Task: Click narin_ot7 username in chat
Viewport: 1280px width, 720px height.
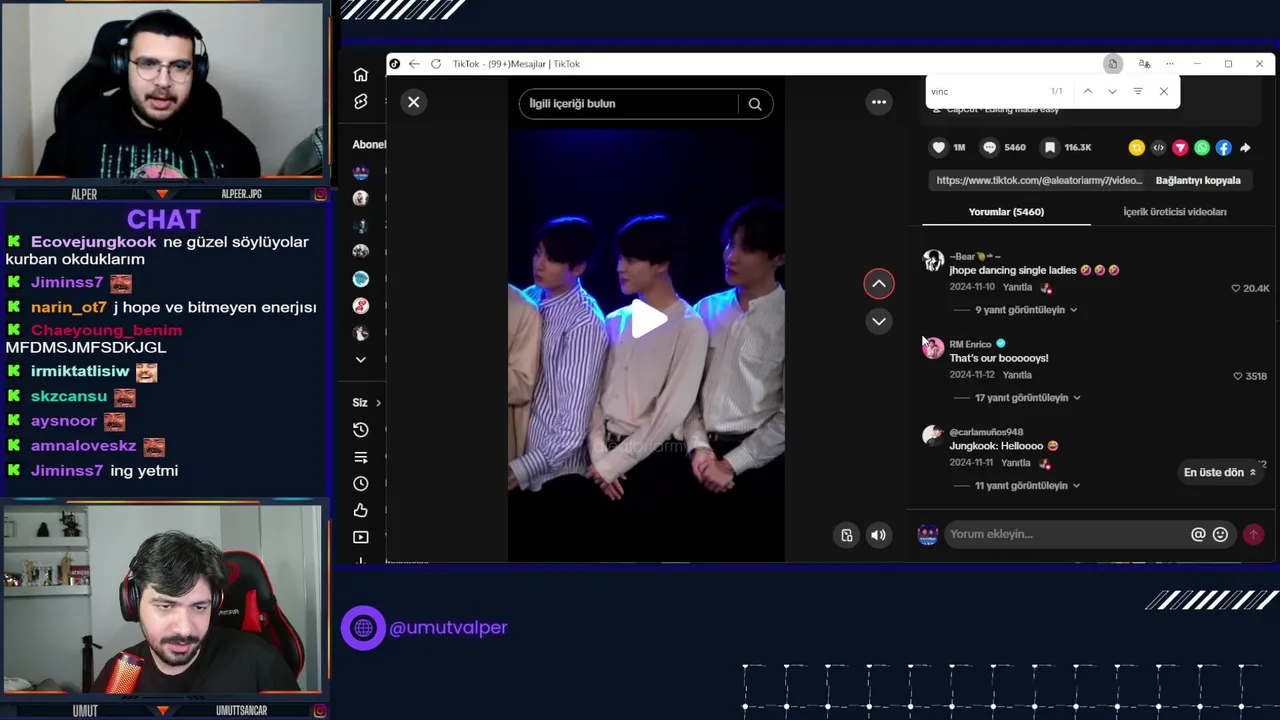Action: click(68, 308)
